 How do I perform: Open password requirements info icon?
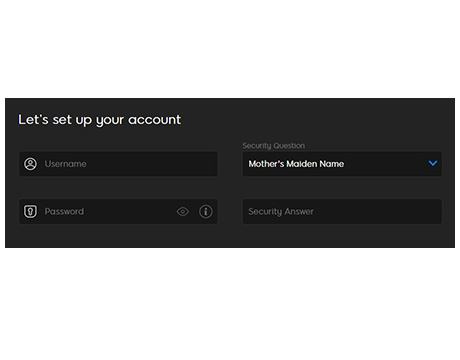[x=206, y=211]
